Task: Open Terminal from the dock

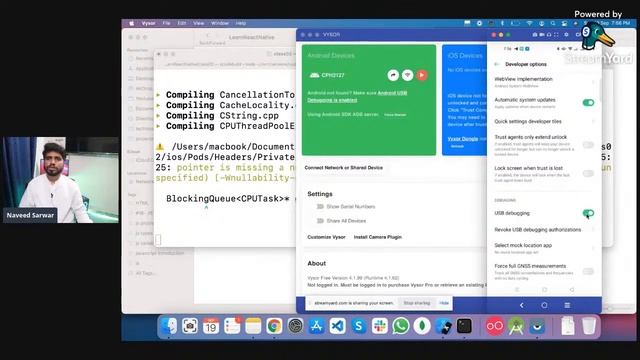Action: 464,326
